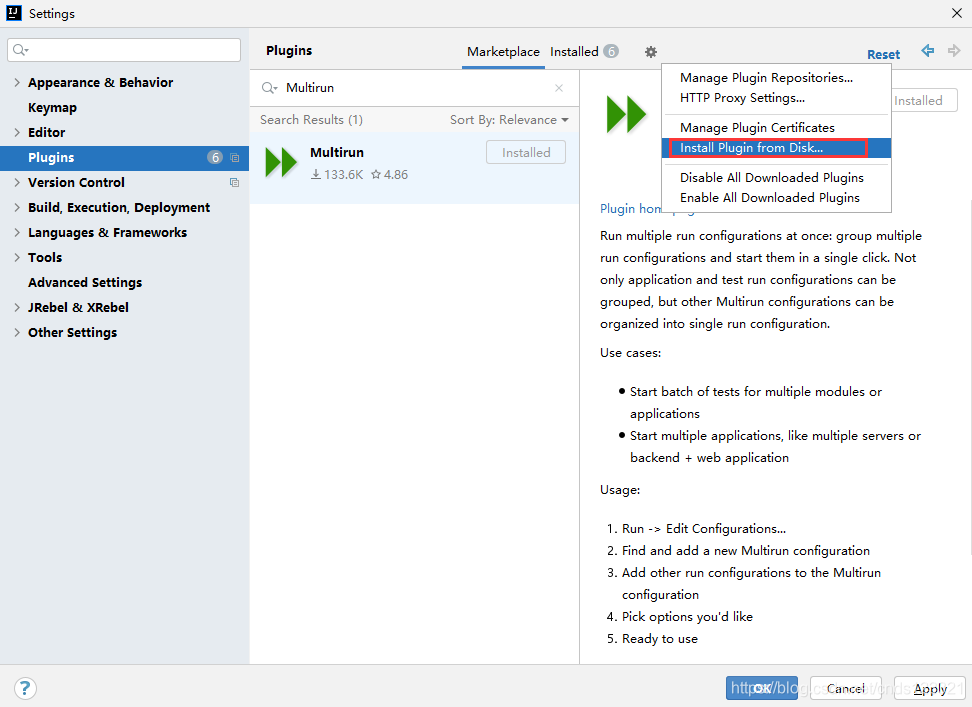
Task: Choose Manage Plugin Repositories...
Action: [x=766, y=77]
